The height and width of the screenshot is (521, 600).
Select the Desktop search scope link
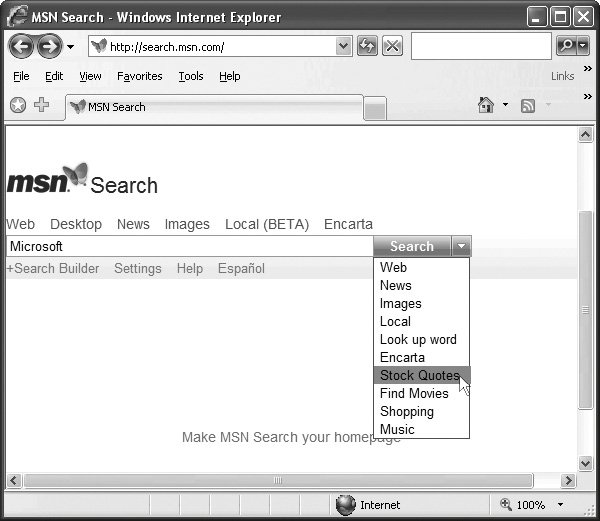coord(76,224)
